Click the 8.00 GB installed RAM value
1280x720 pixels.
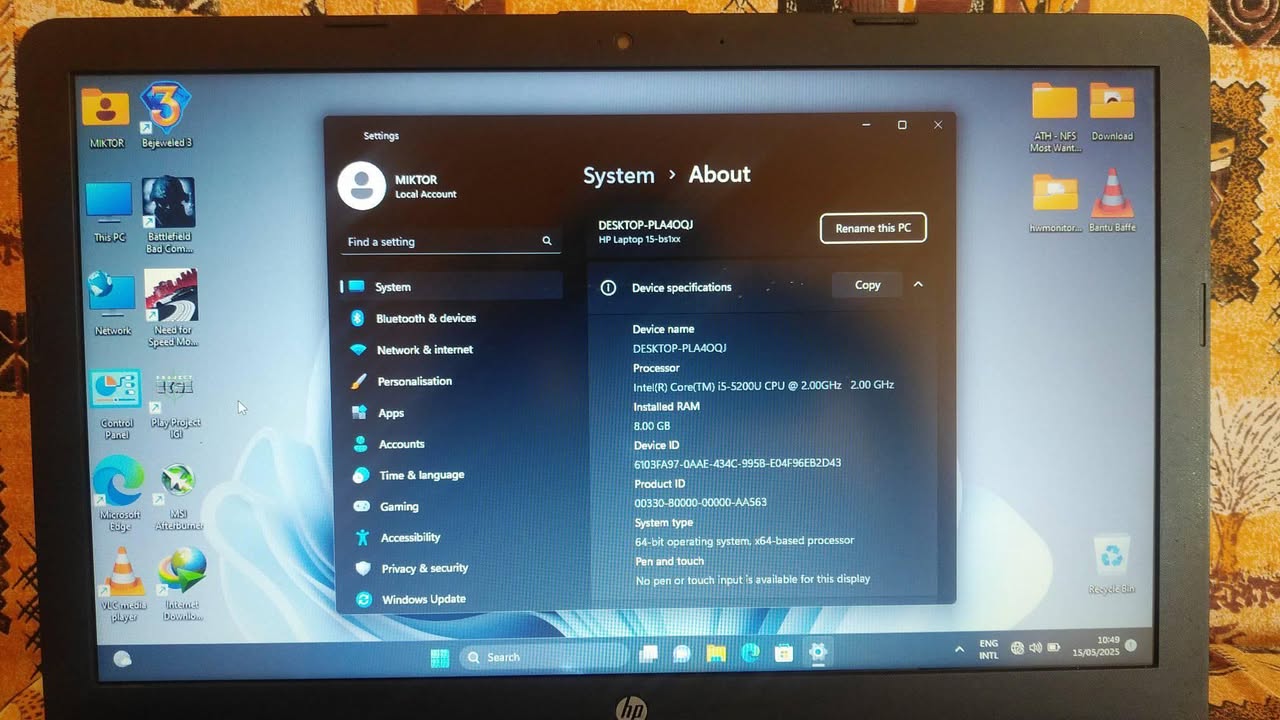point(651,426)
